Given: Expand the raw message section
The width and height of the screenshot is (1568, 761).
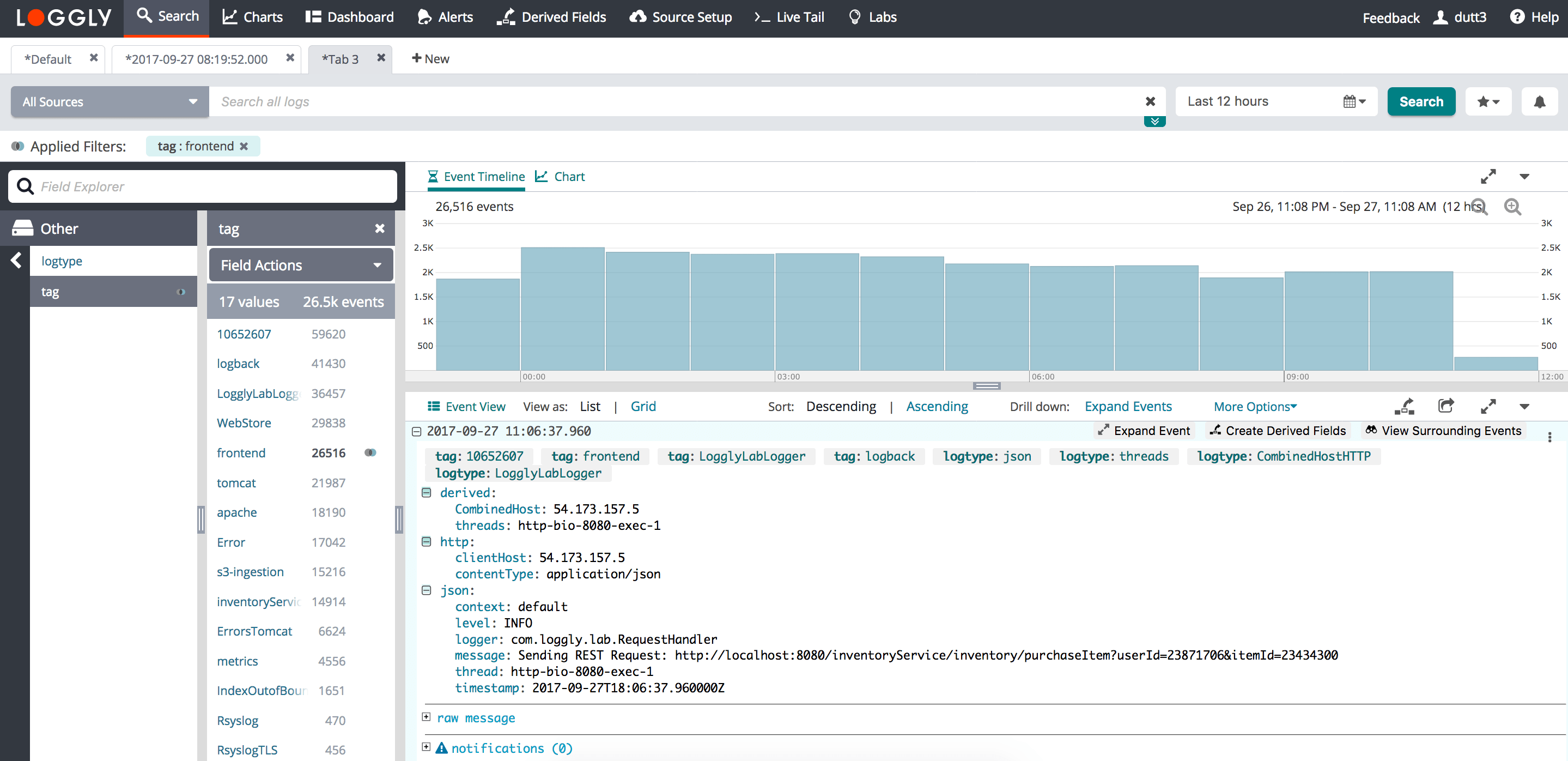Looking at the screenshot, I should pyautogui.click(x=426, y=717).
